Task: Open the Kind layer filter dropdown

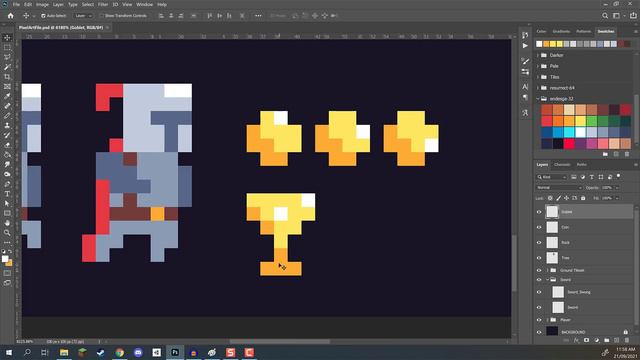Action: tap(552, 177)
